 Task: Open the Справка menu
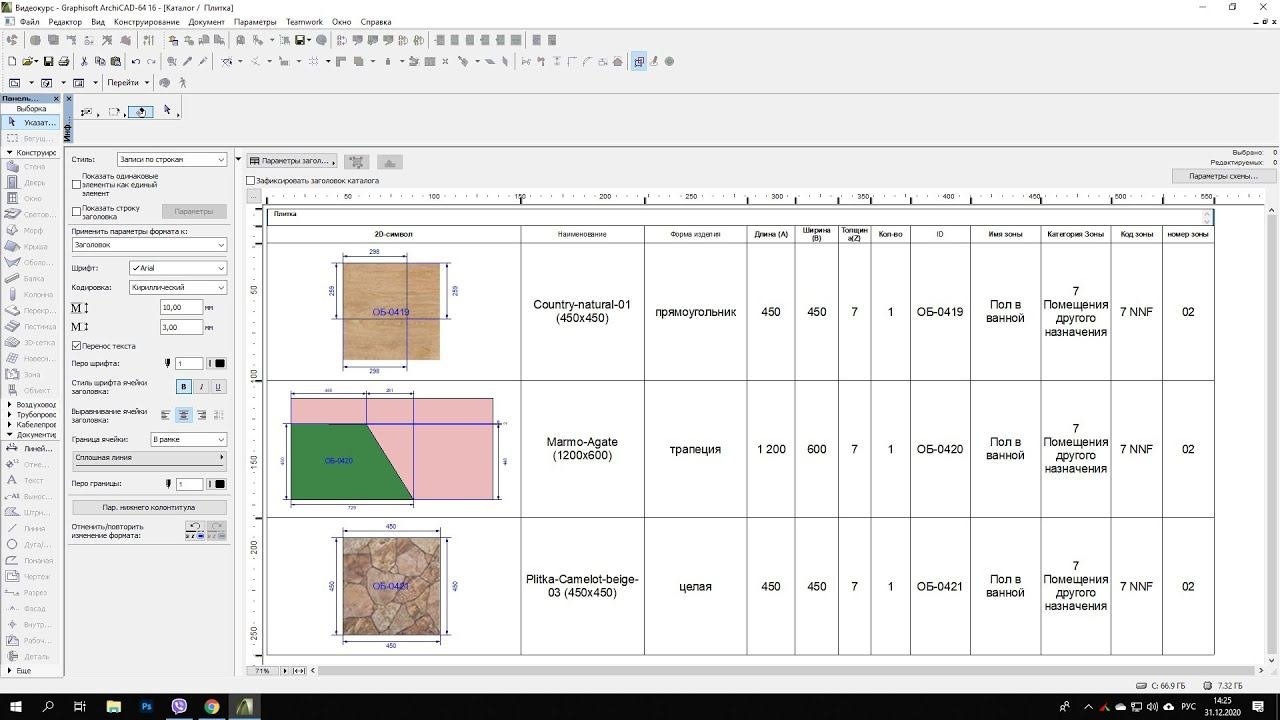coord(375,22)
